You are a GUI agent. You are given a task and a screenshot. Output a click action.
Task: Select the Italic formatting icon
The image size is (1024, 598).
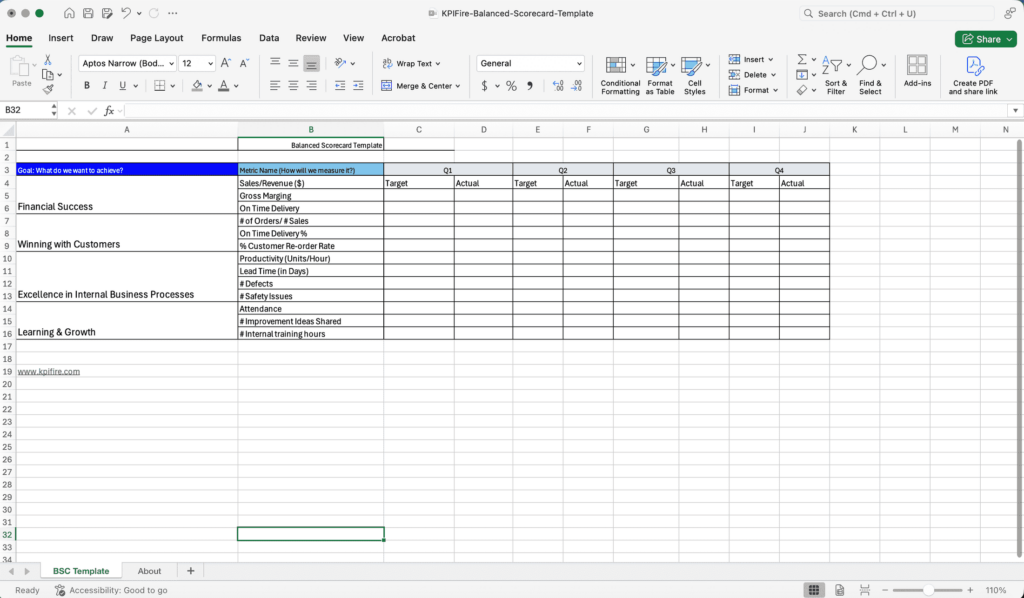pos(104,85)
